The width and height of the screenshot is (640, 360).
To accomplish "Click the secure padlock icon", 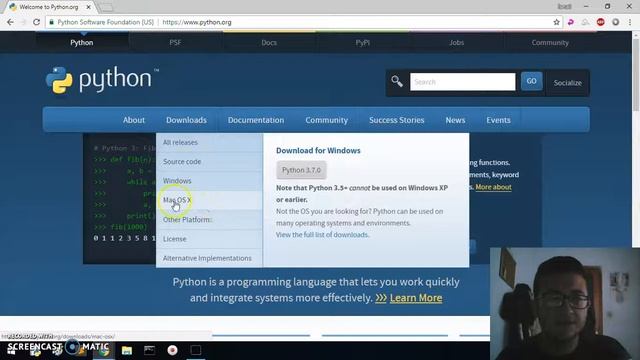I will coord(51,22).
